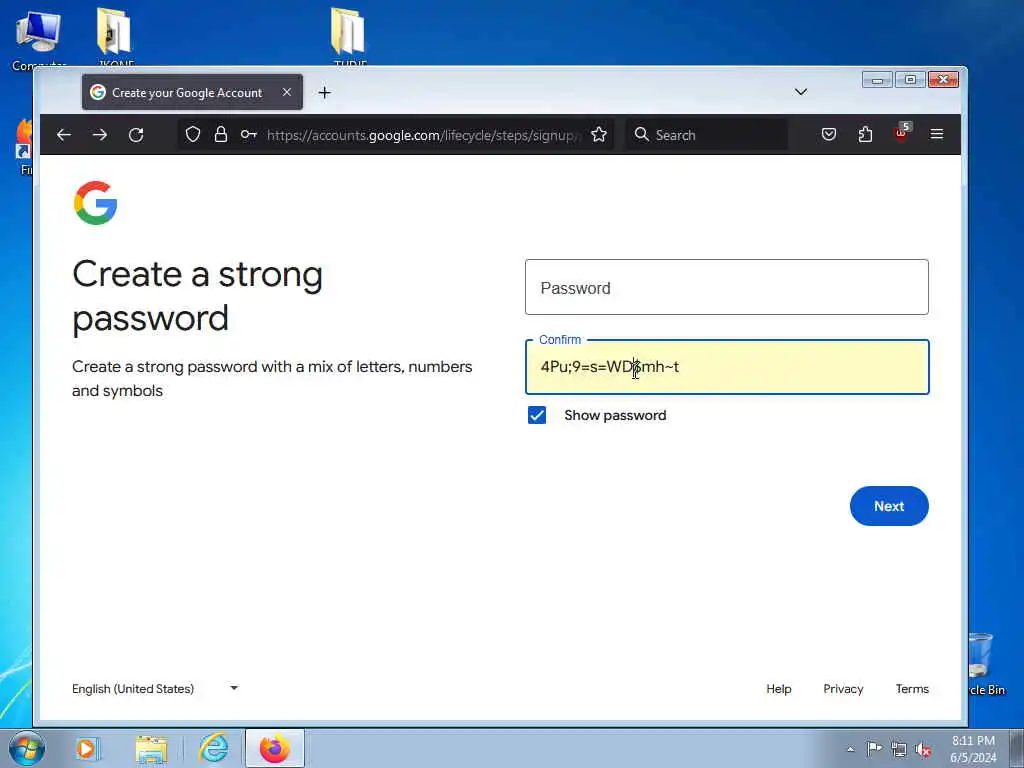Open Windows Explorer from taskbar

151,748
